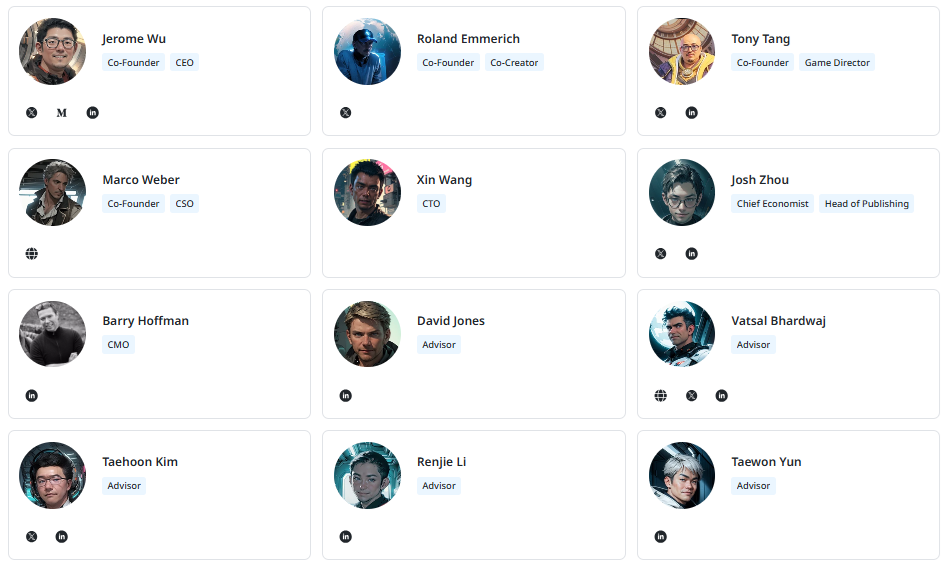Open Taewon Yun's LinkedIn icon
Image resolution: width=945 pixels, height=565 pixels.
660,537
